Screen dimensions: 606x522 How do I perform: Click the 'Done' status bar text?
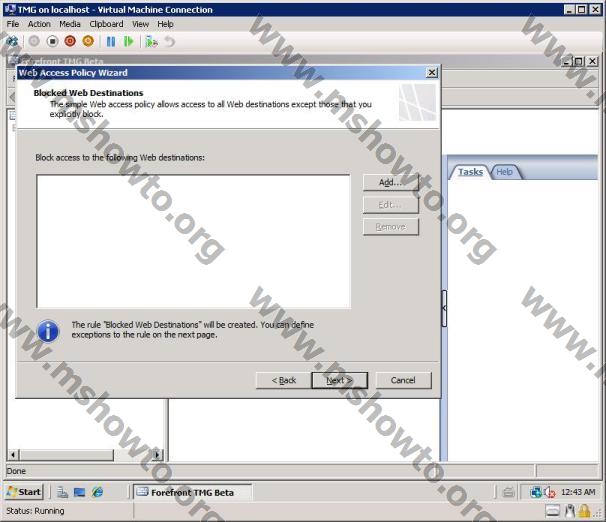(16, 471)
